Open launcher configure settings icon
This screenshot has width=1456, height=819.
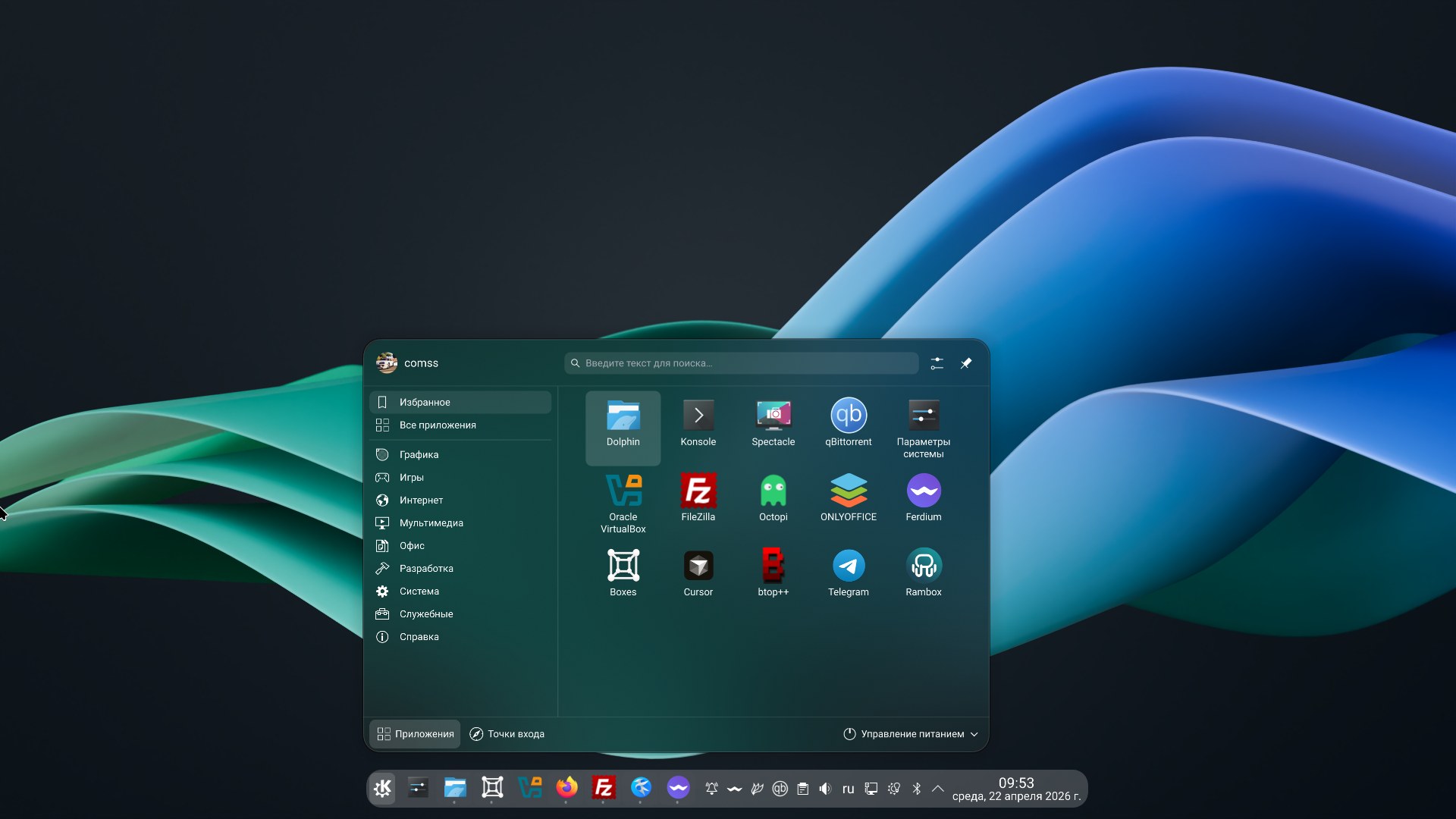937,363
